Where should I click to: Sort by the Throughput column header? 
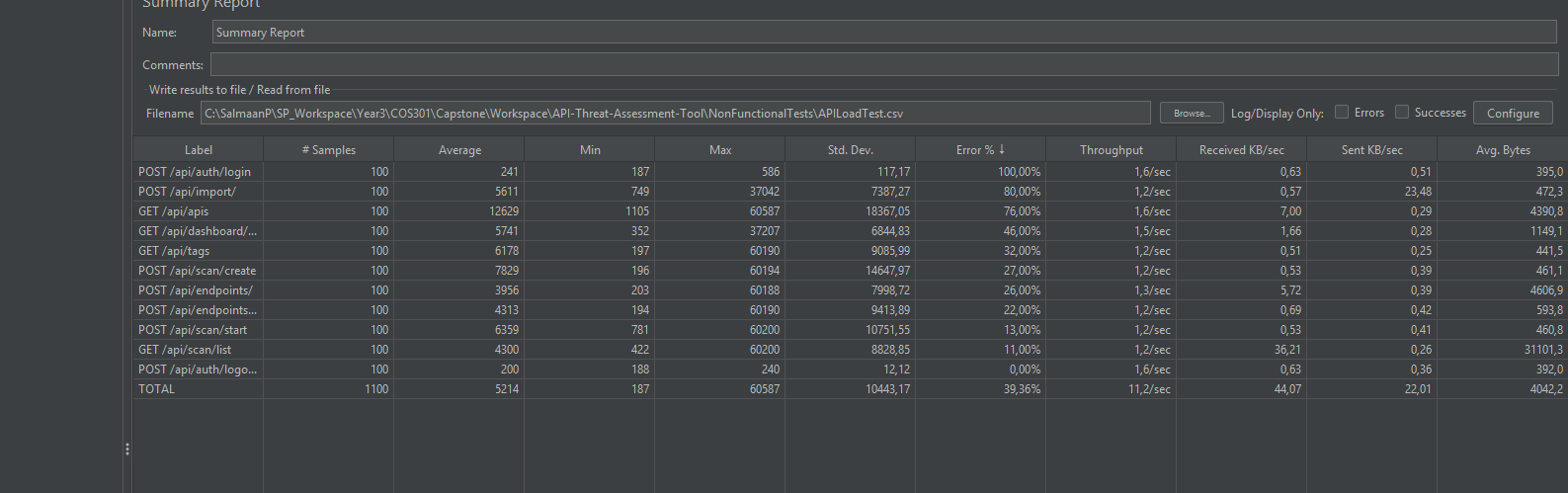[1111, 150]
